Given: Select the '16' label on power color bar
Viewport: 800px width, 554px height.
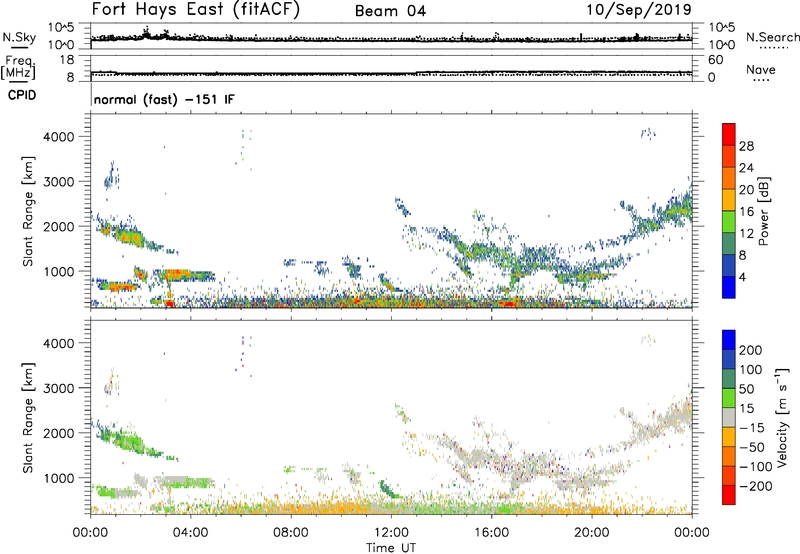Looking at the screenshot, I should pyautogui.click(x=746, y=212).
